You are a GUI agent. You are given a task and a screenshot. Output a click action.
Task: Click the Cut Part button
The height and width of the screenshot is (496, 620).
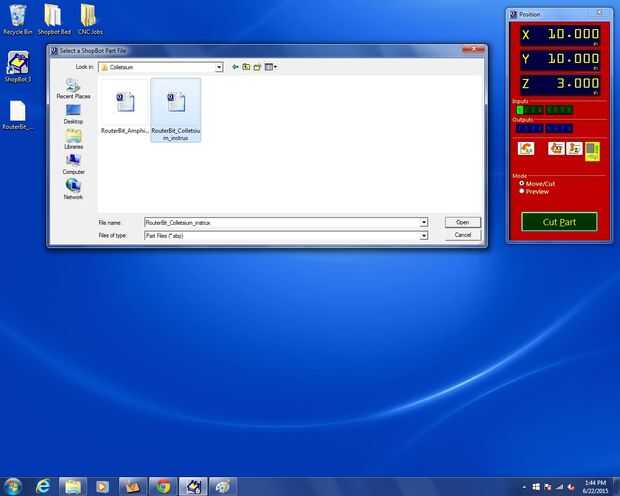click(x=559, y=222)
